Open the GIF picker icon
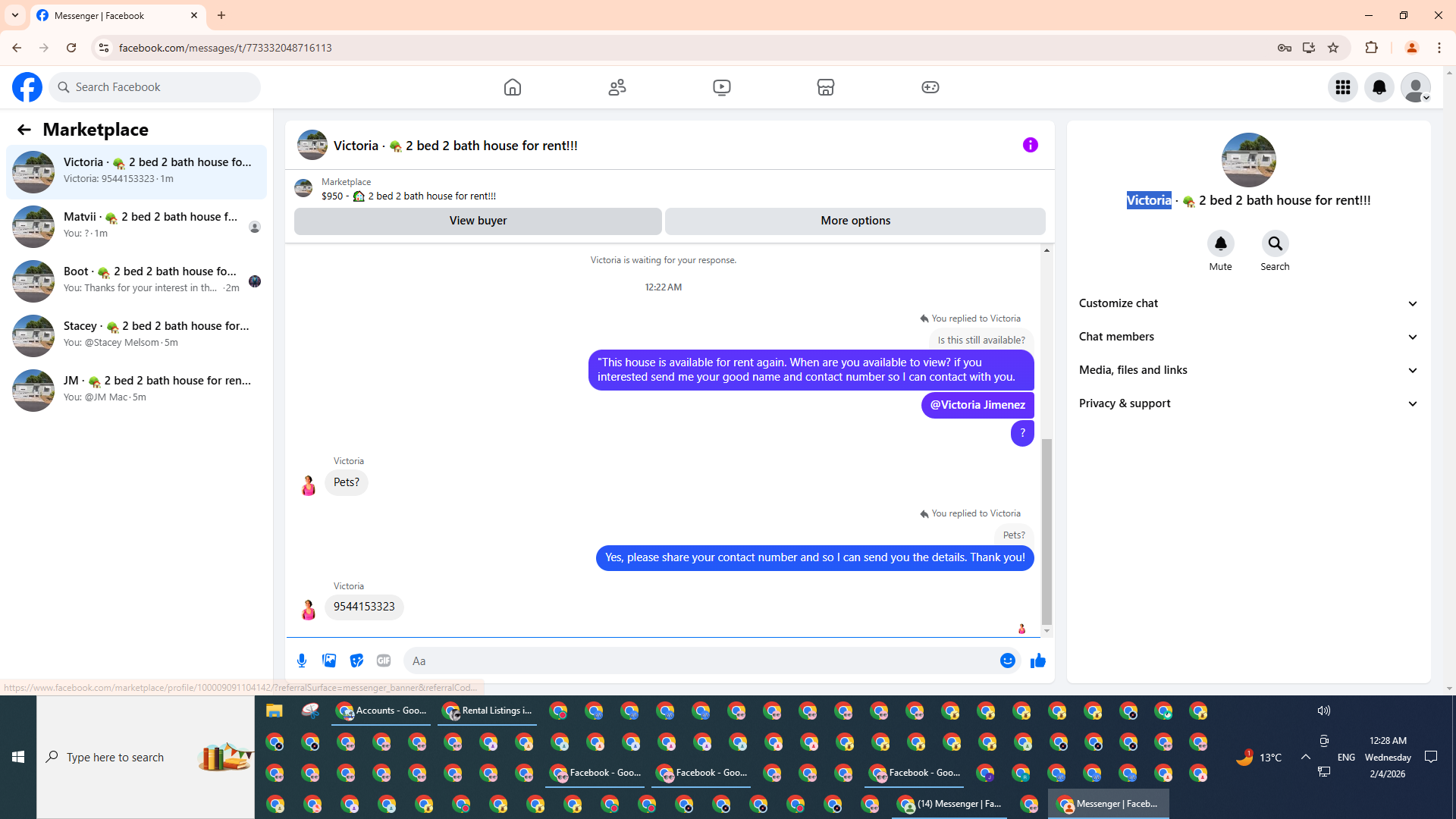Viewport: 1456px width, 819px height. click(384, 661)
